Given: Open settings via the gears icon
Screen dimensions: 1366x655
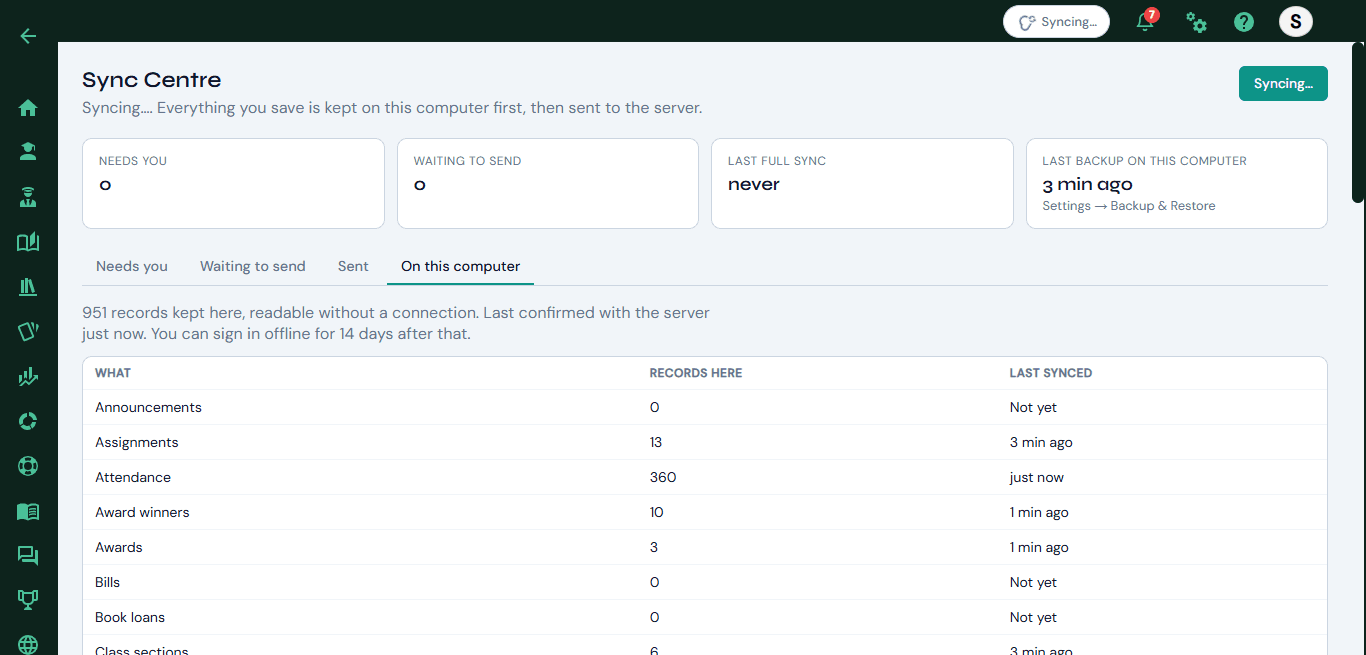Looking at the screenshot, I should 1196,22.
